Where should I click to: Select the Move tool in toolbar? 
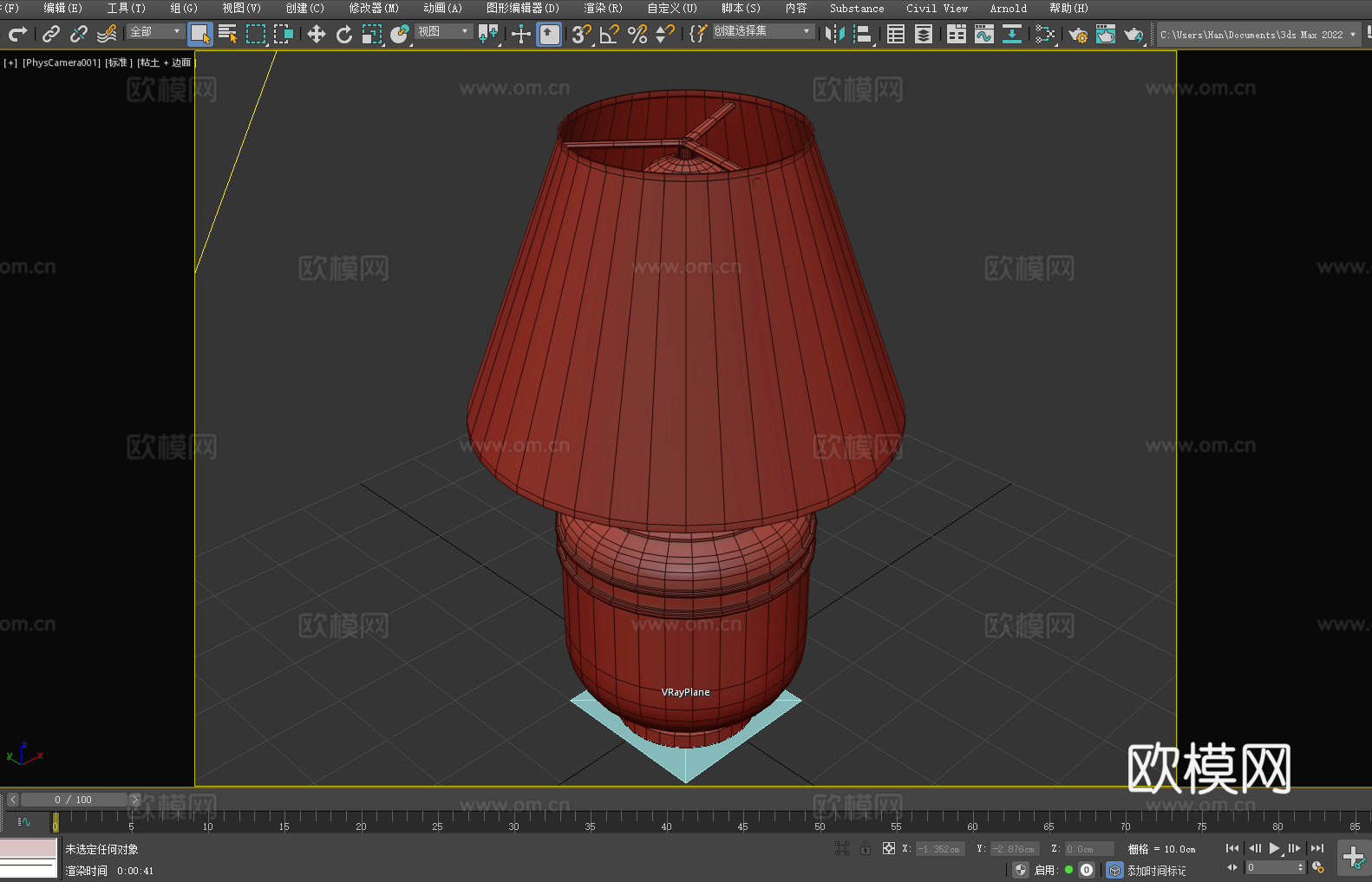[x=316, y=35]
